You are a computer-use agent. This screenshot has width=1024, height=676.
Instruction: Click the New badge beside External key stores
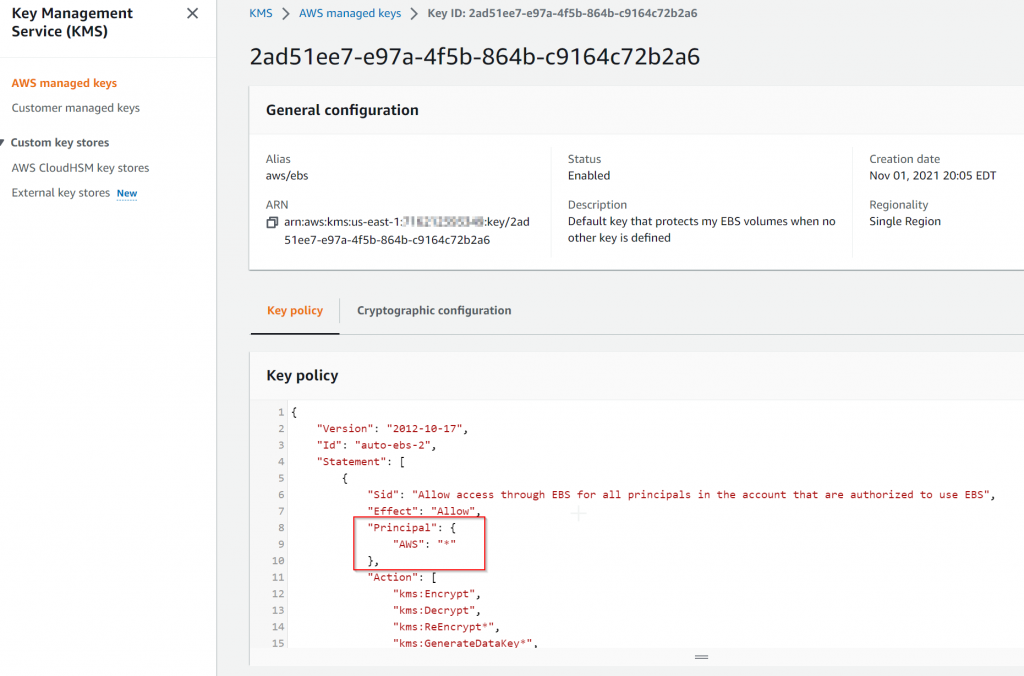click(x=127, y=193)
